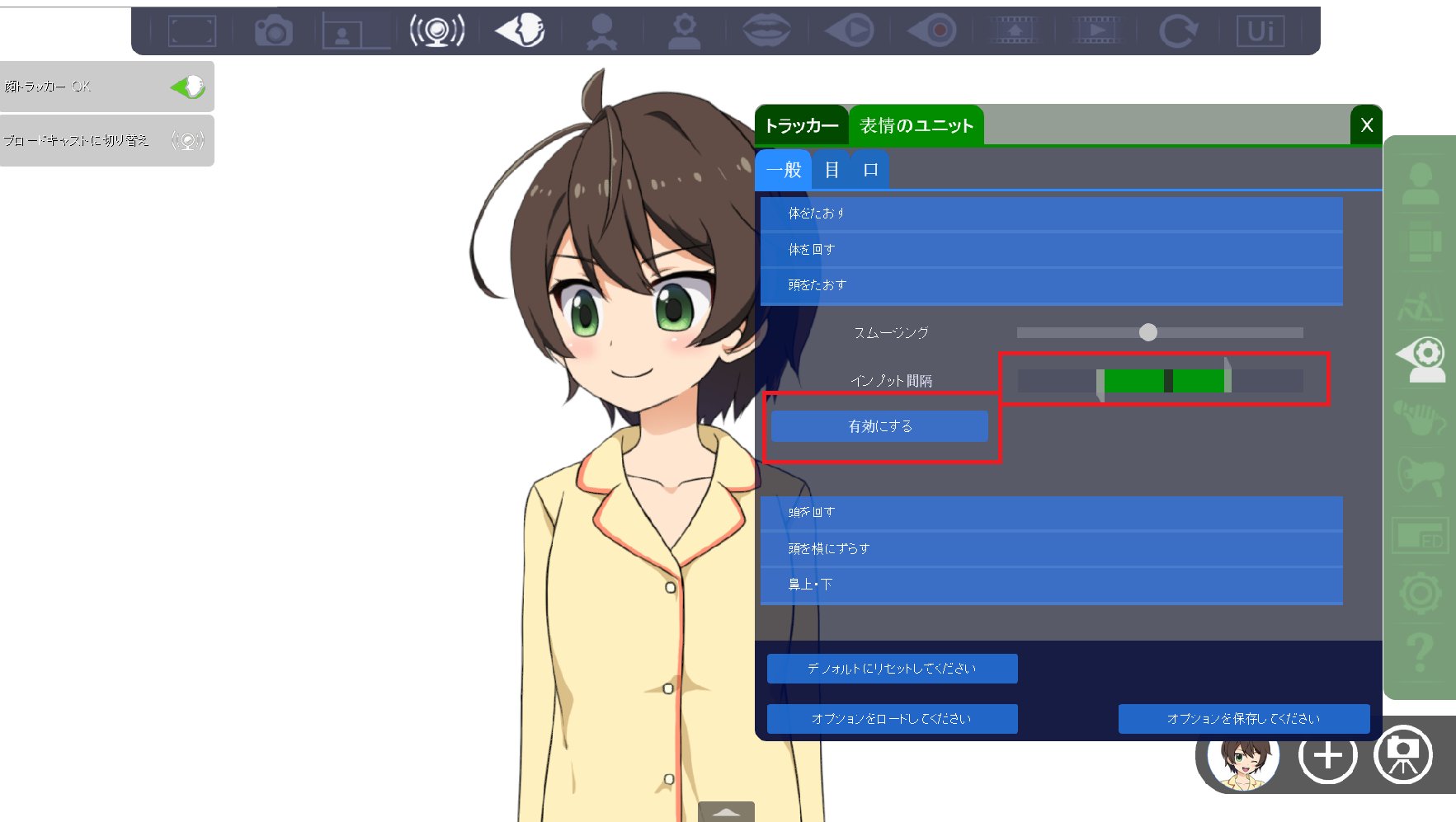1456x822 pixels.
Task: Click the film playback icon
Action: tap(1096, 31)
